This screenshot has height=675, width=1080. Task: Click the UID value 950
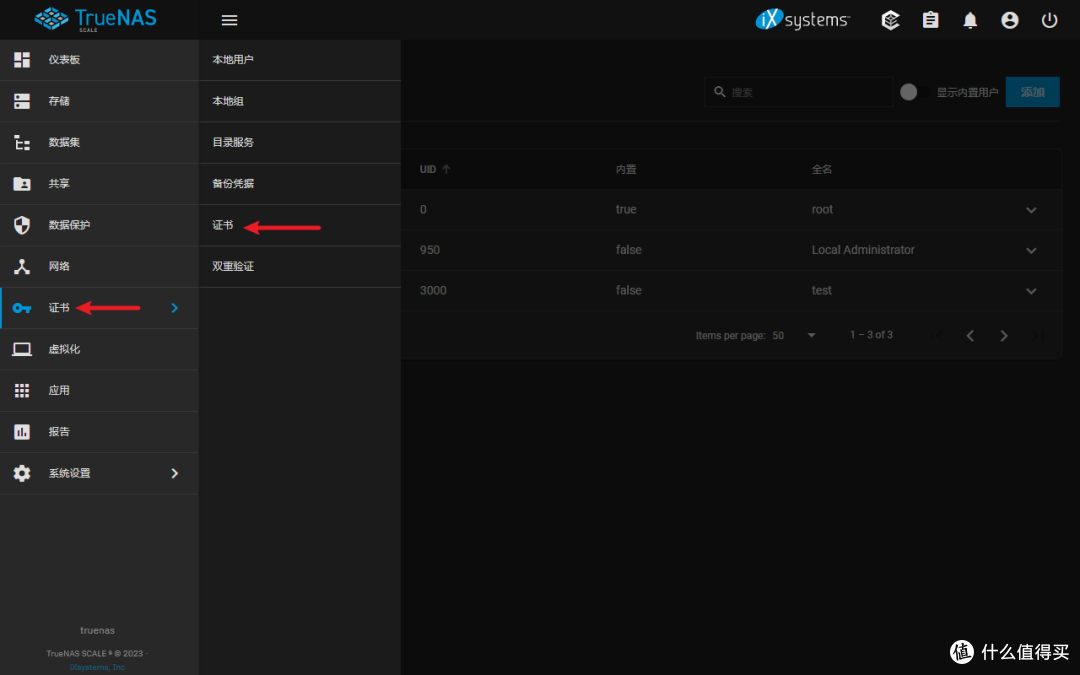point(430,250)
